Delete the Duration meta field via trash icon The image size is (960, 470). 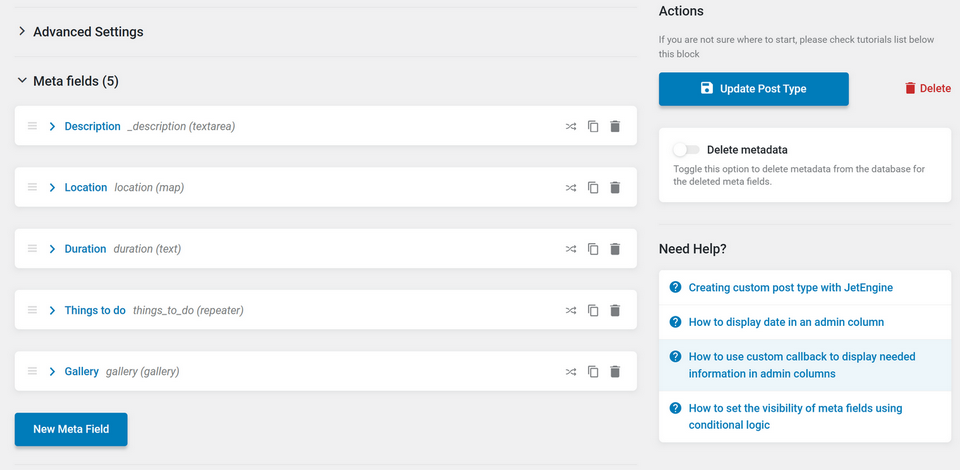tap(615, 249)
